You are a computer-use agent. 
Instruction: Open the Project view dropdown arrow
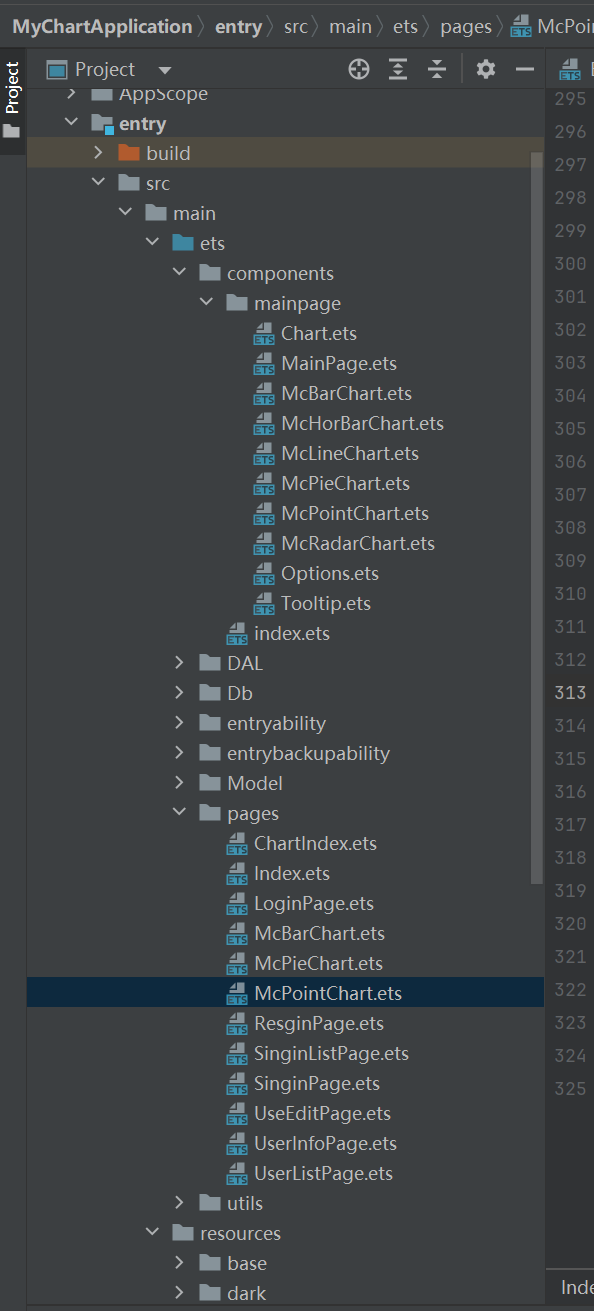165,70
